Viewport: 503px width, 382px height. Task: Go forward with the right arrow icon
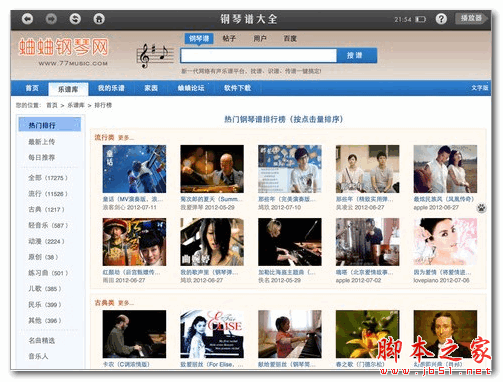click(x=51, y=19)
